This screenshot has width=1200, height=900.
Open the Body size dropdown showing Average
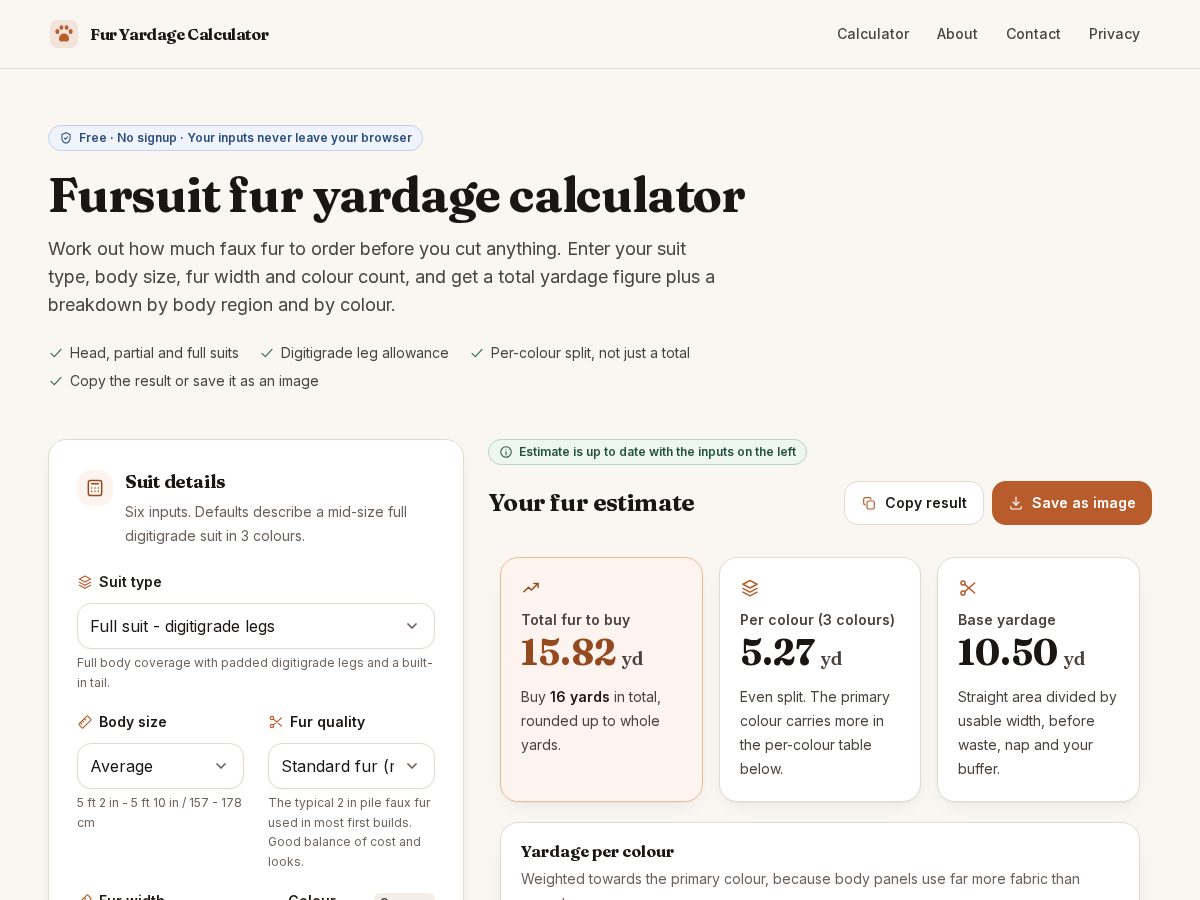tap(160, 766)
